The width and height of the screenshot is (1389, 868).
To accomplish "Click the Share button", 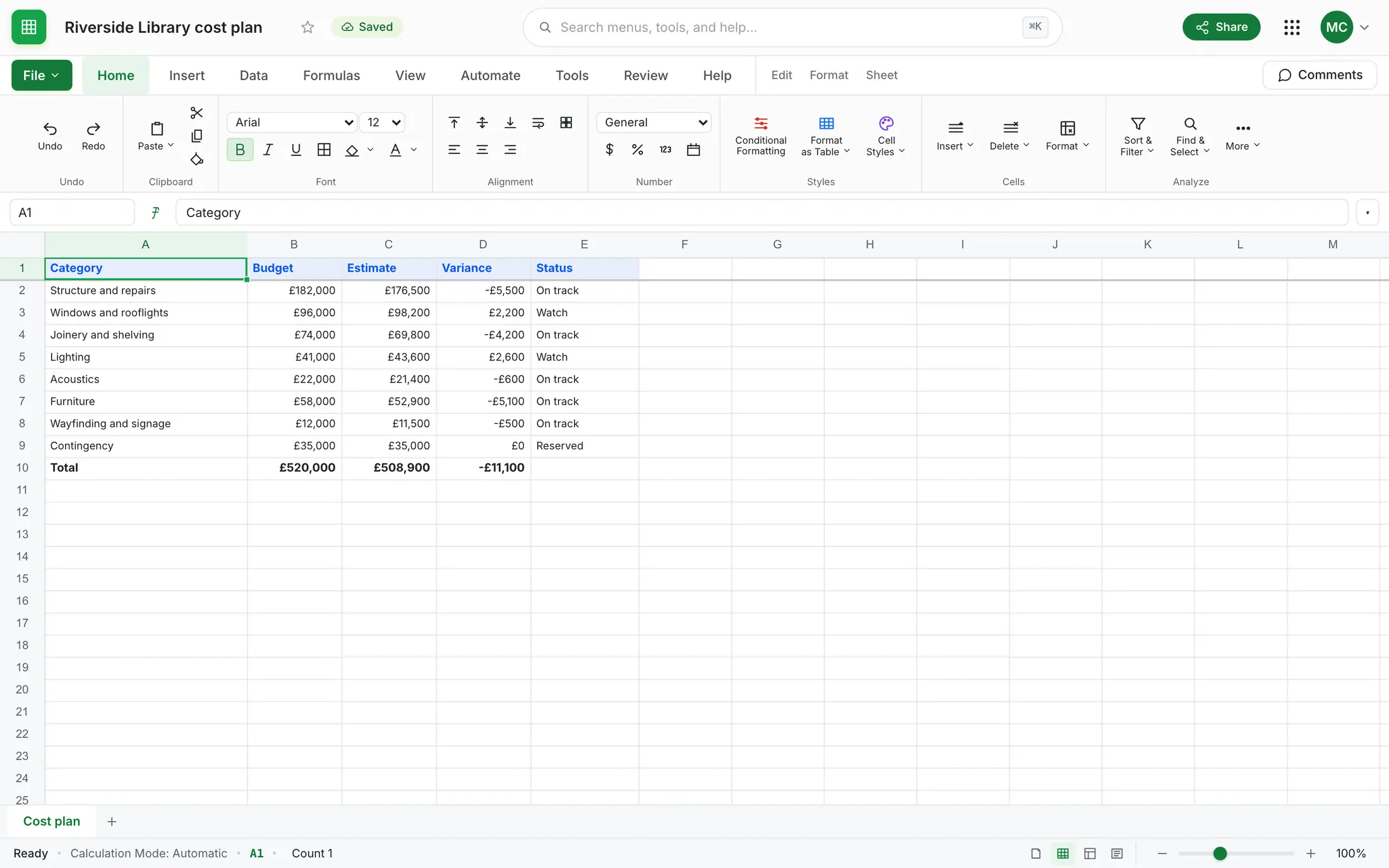I will (x=1221, y=27).
